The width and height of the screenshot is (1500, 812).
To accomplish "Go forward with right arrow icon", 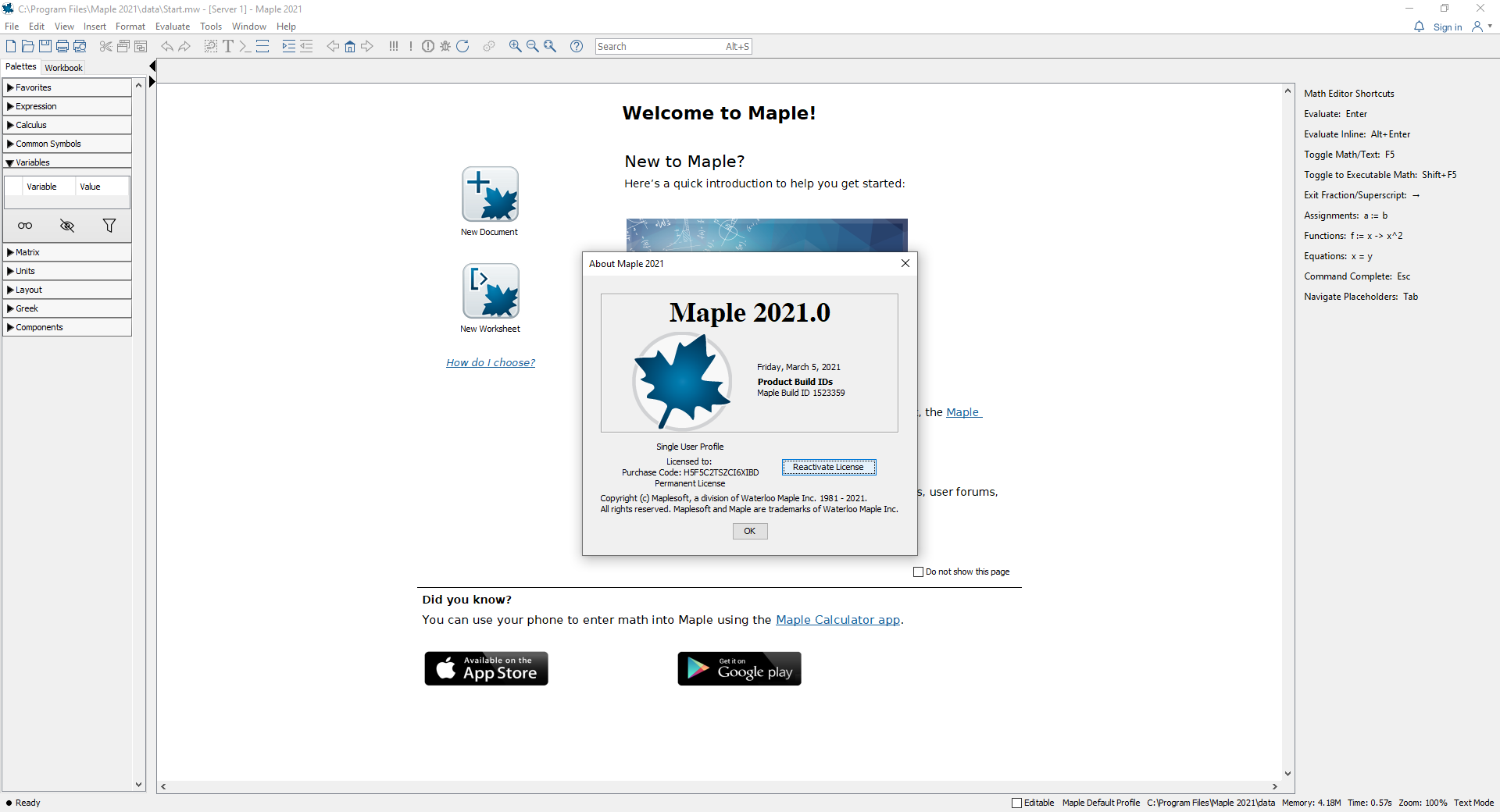I will click(x=367, y=46).
